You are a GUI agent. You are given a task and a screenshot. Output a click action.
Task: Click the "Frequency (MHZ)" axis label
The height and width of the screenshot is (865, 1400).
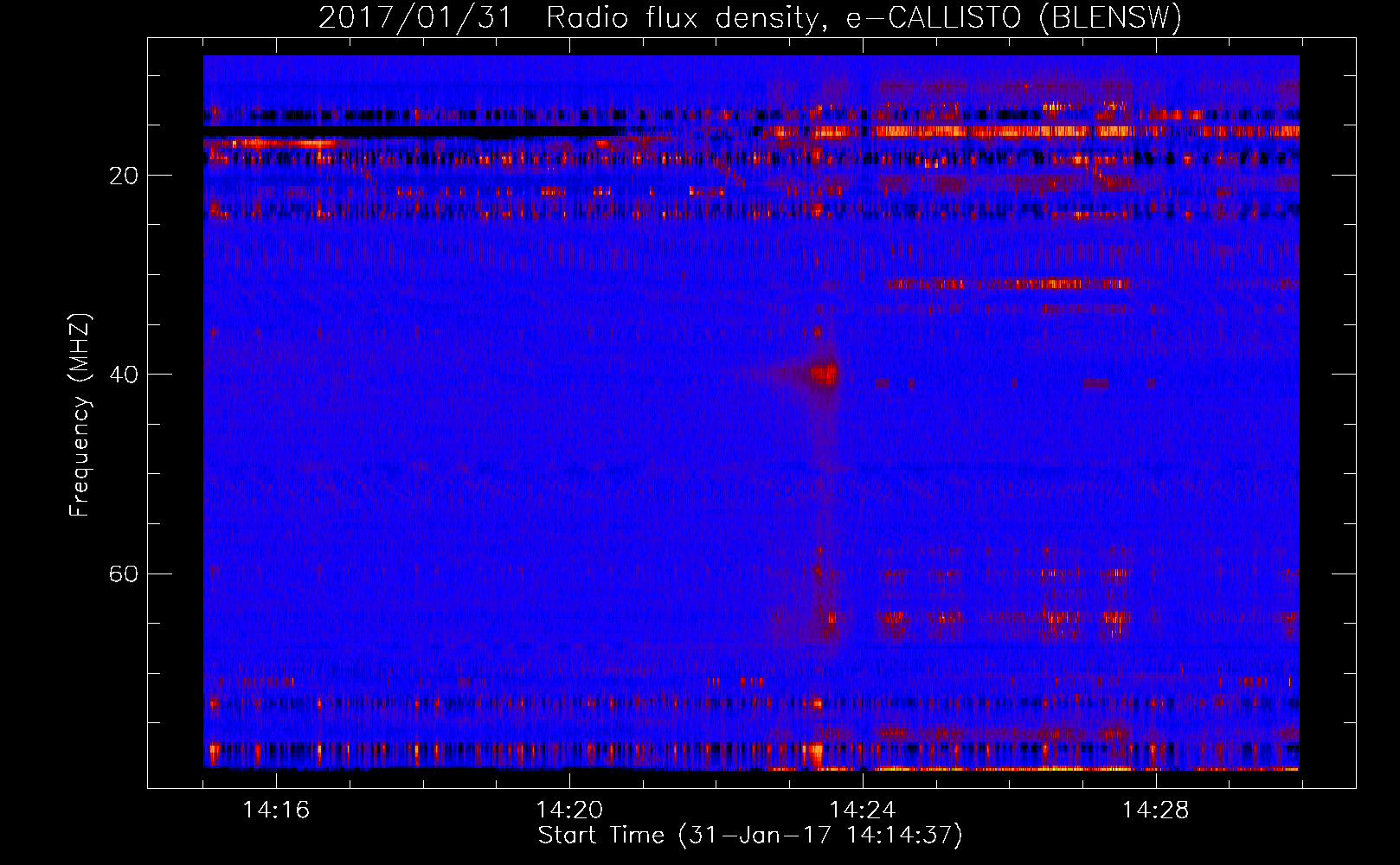click(x=80, y=415)
